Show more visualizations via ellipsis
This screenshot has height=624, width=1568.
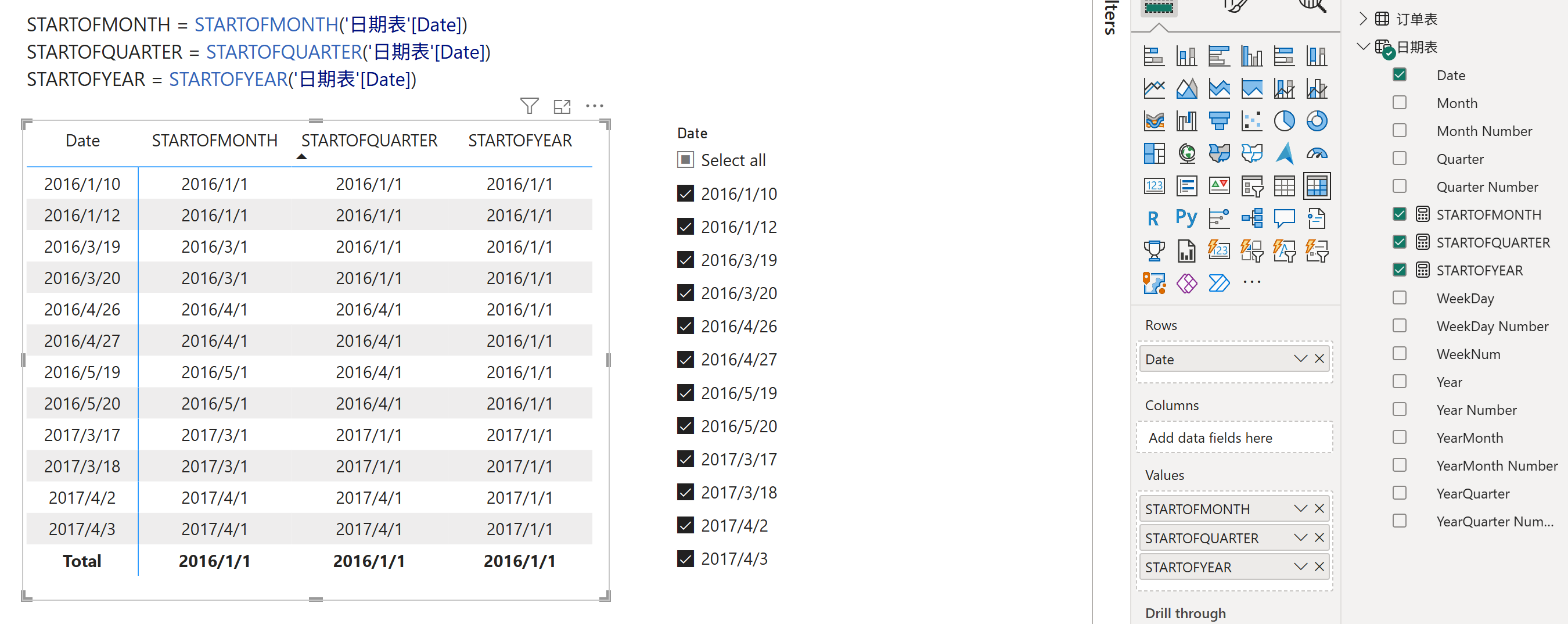tap(1251, 282)
